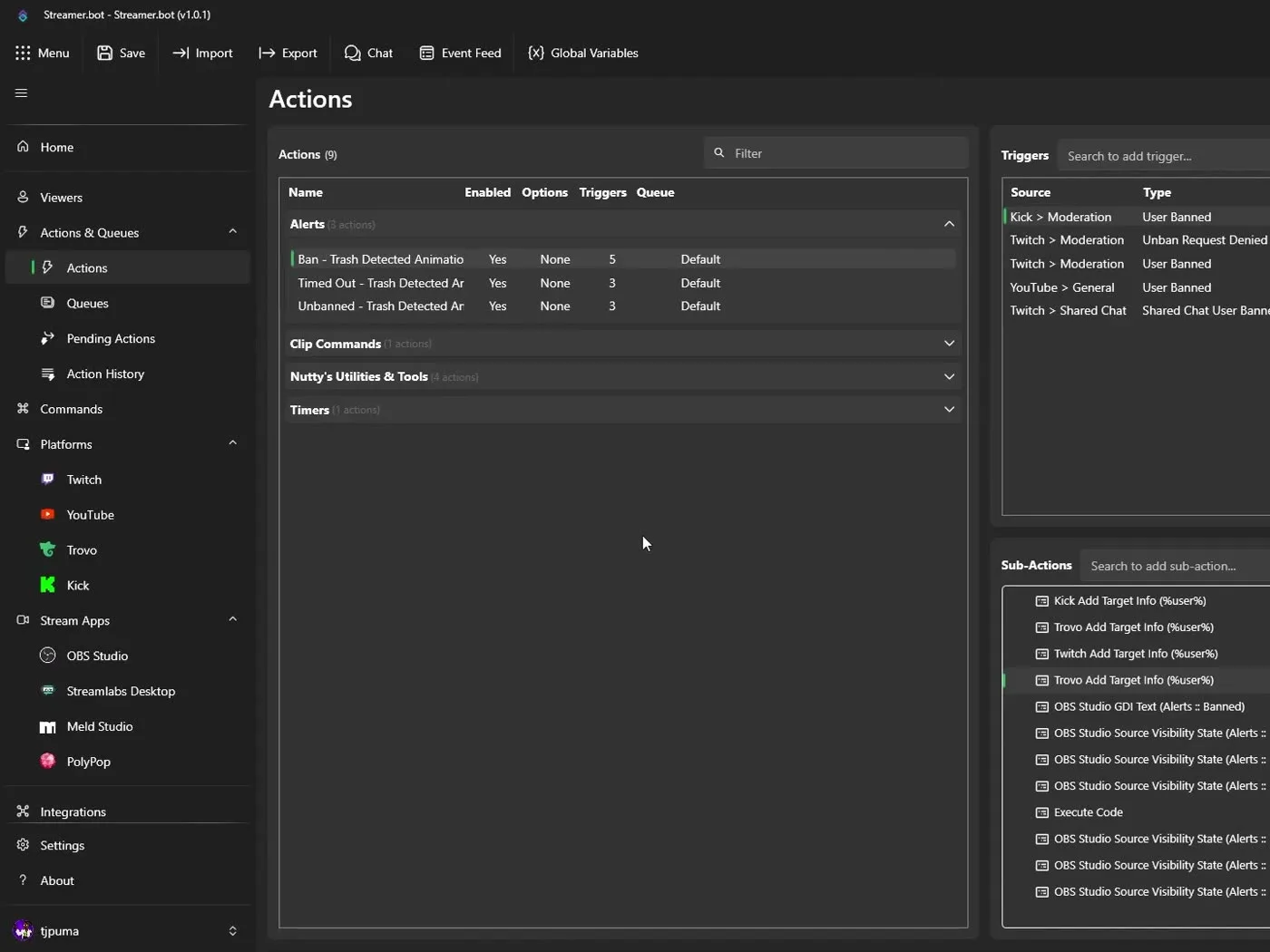This screenshot has height=952, width=1270.
Task: Collapse the Actions & Queues section
Action: click(x=232, y=231)
